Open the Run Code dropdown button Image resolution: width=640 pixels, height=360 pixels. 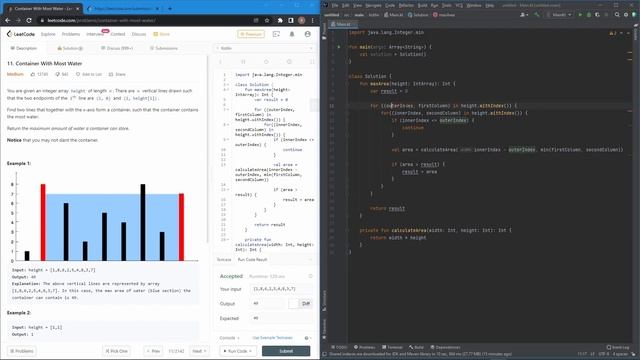(237, 351)
